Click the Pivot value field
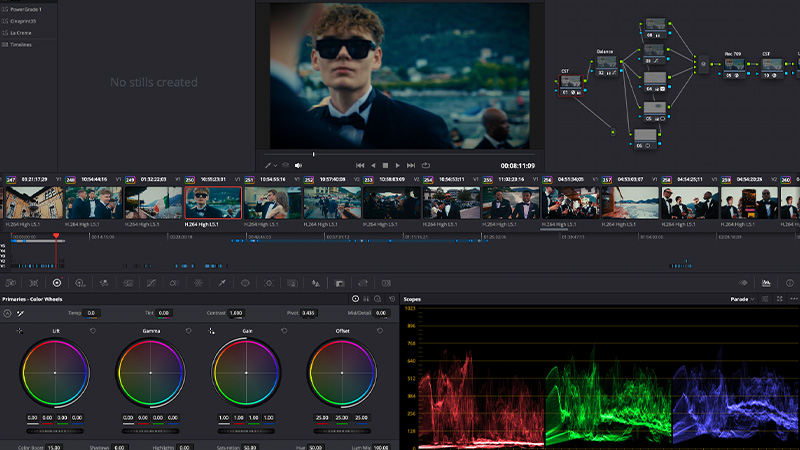Viewport: 800px width, 450px height. click(308, 313)
